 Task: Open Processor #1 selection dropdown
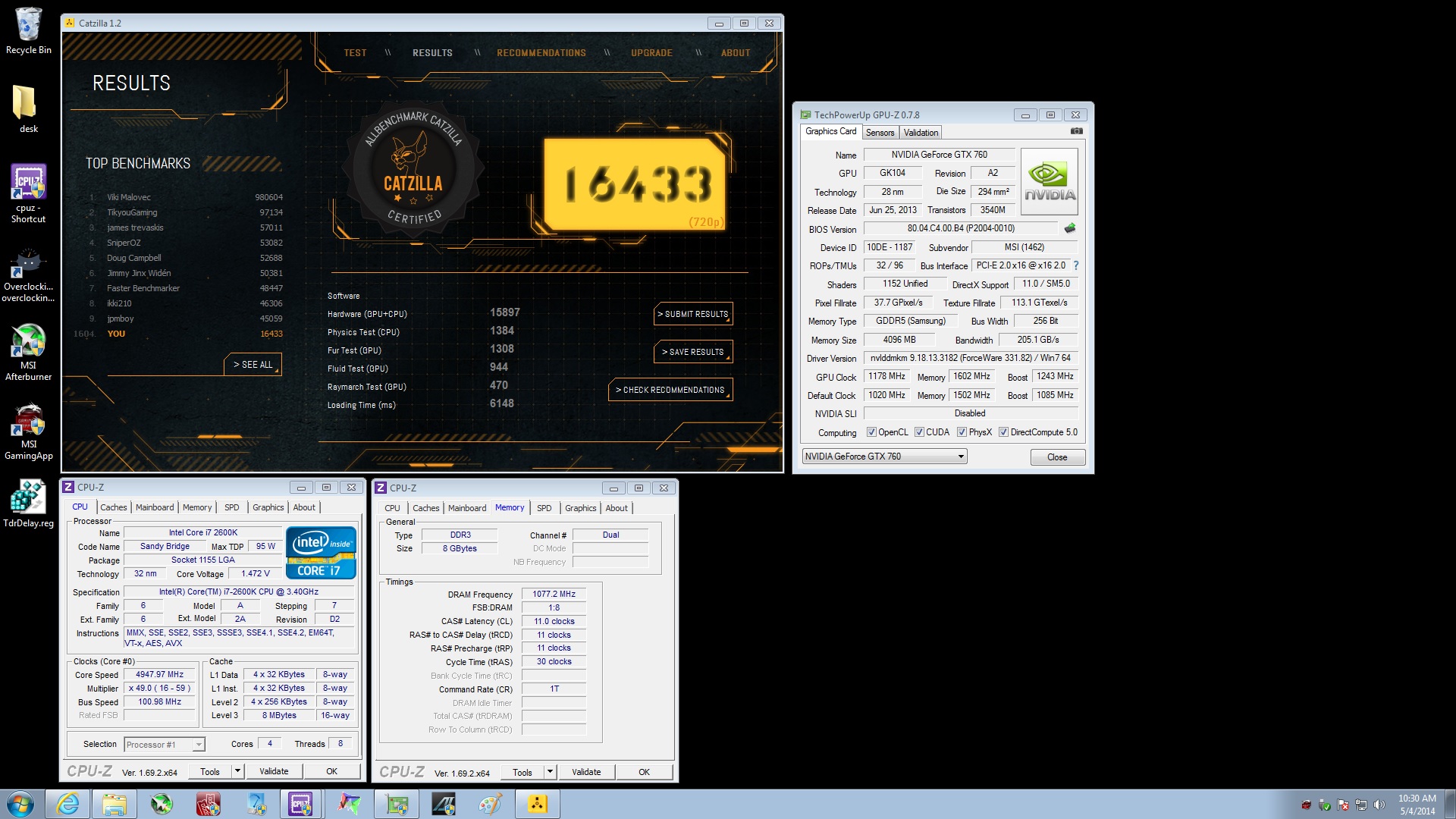click(x=165, y=745)
